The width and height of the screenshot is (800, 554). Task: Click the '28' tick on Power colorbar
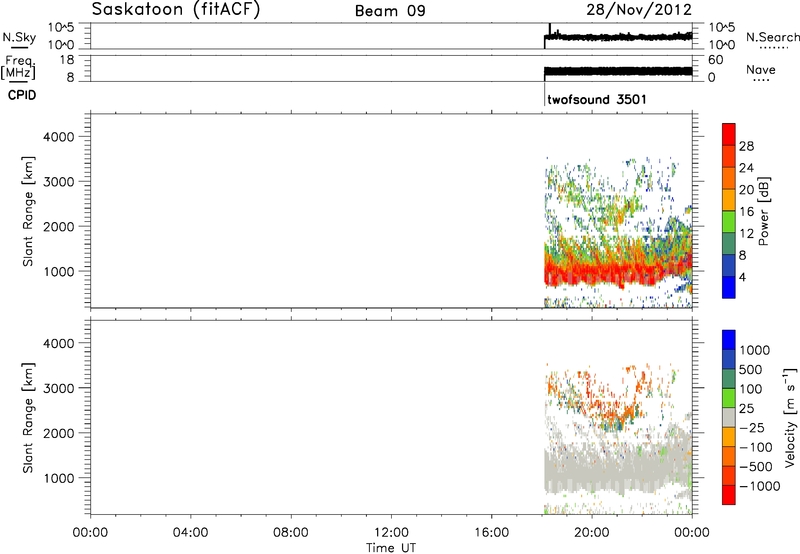pyautogui.click(x=746, y=146)
